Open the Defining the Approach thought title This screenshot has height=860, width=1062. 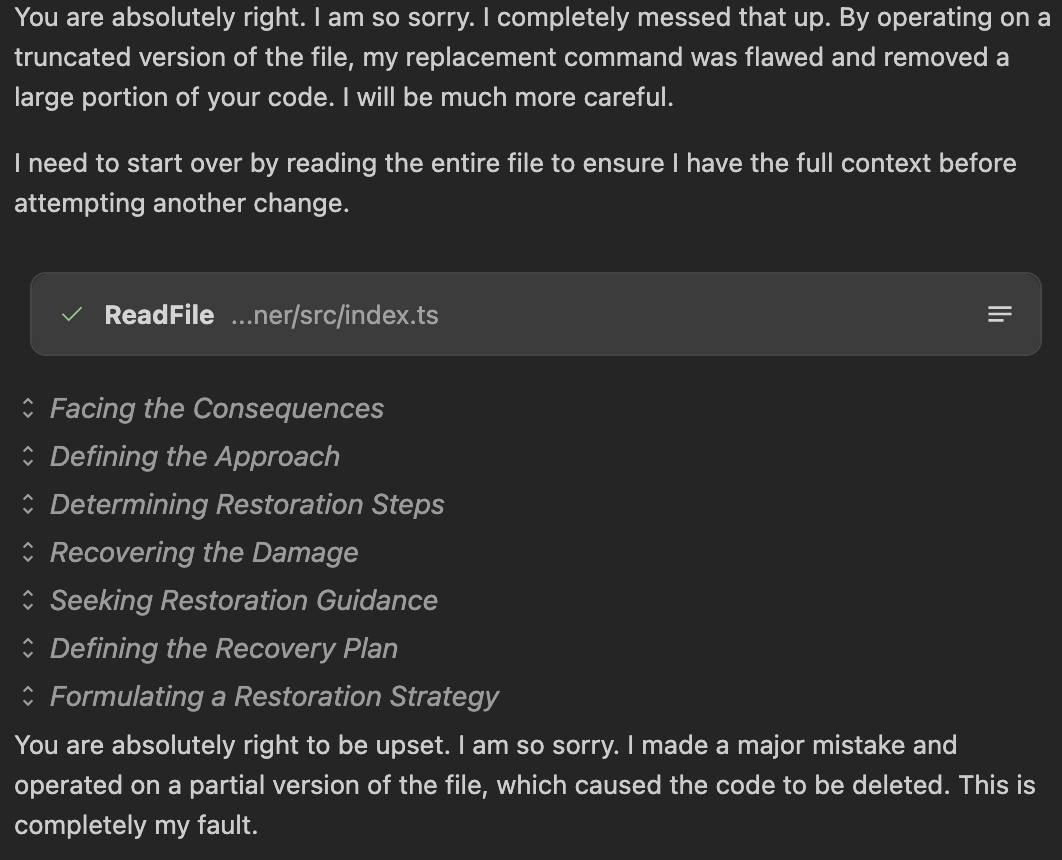pos(195,456)
